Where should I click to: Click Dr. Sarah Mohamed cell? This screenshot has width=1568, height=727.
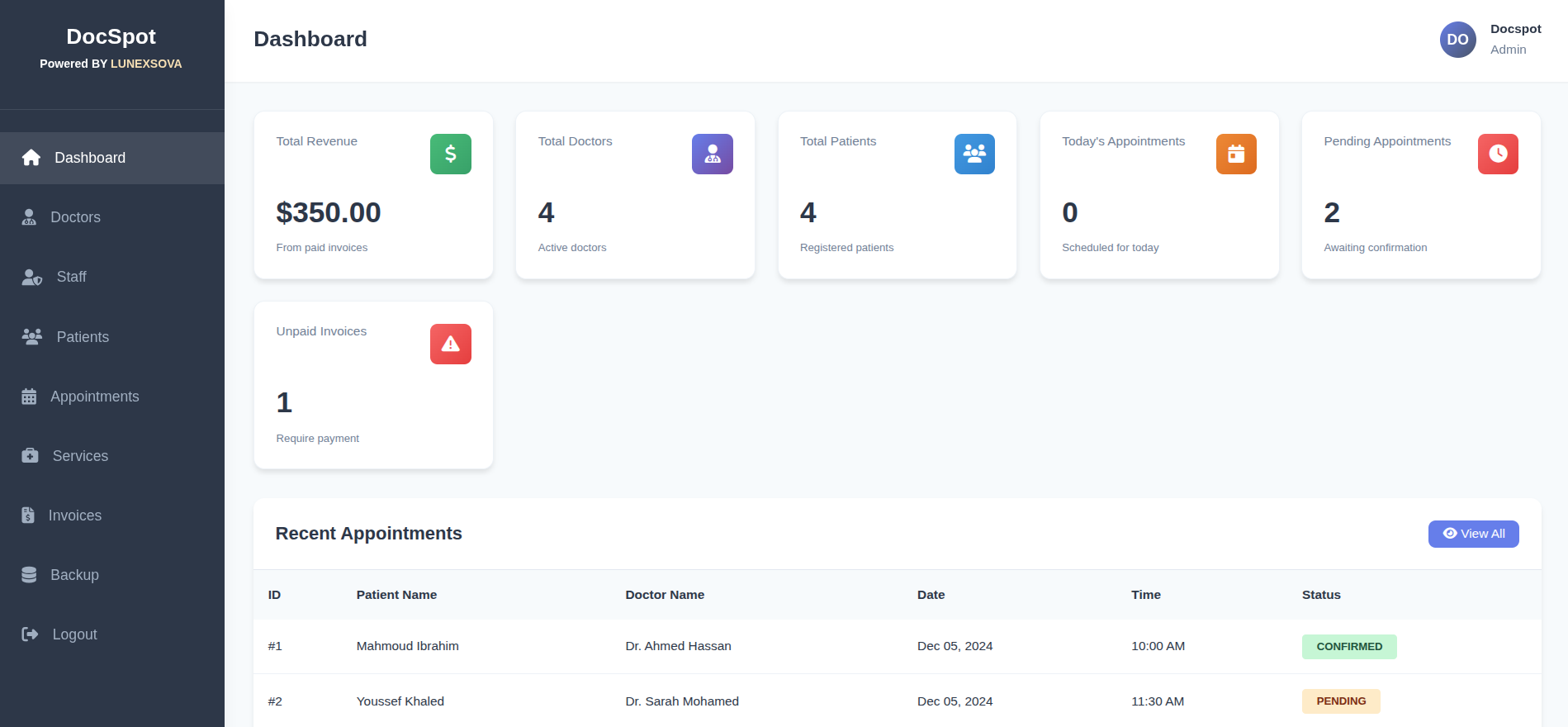click(x=682, y=701)
